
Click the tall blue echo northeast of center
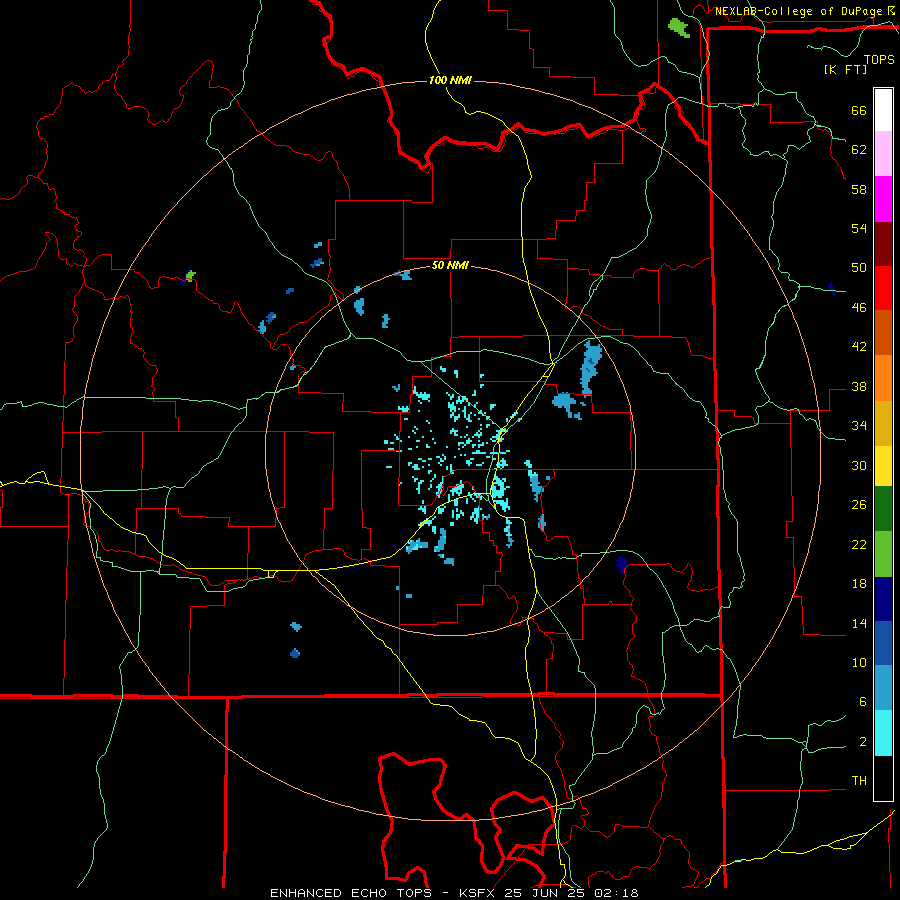tap(591, 367)
